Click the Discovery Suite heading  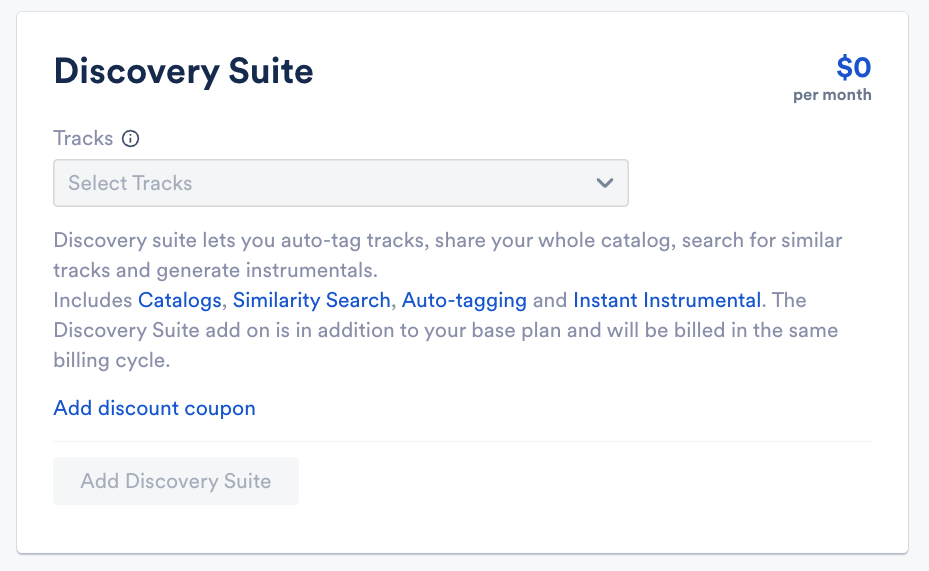pyautogui.click(x=183, y=71)
